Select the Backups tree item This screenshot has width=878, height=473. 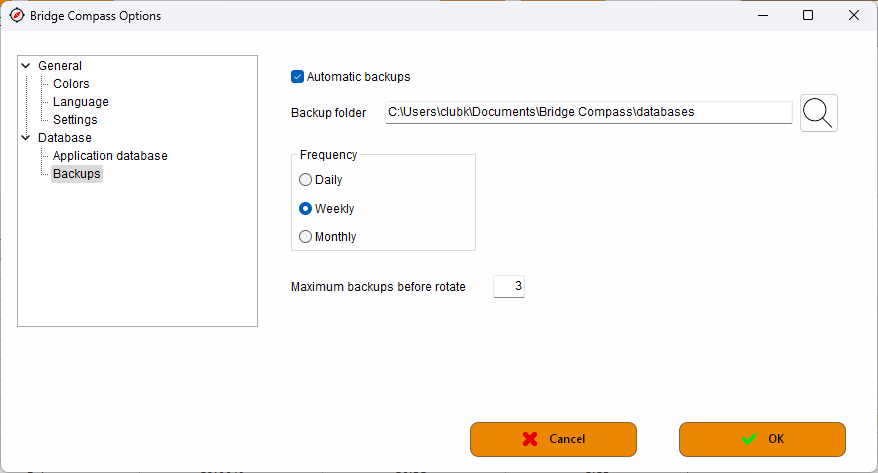(x=77, y=174)
